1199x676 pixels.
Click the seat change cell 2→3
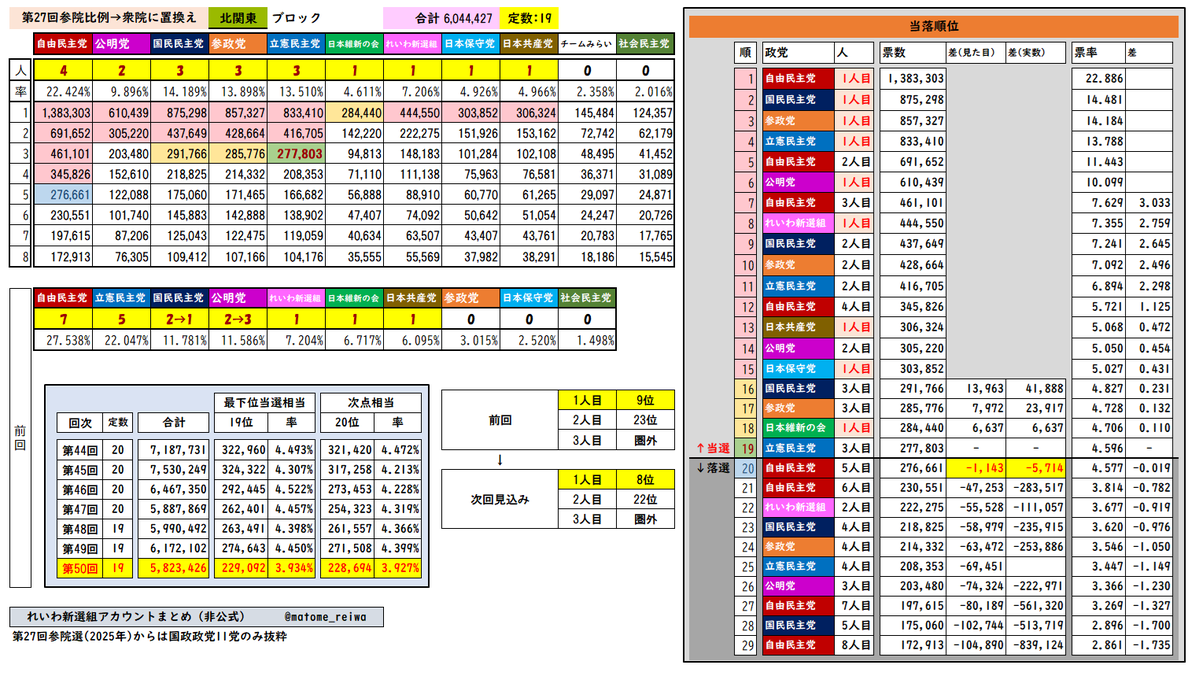tap(238, 319)
